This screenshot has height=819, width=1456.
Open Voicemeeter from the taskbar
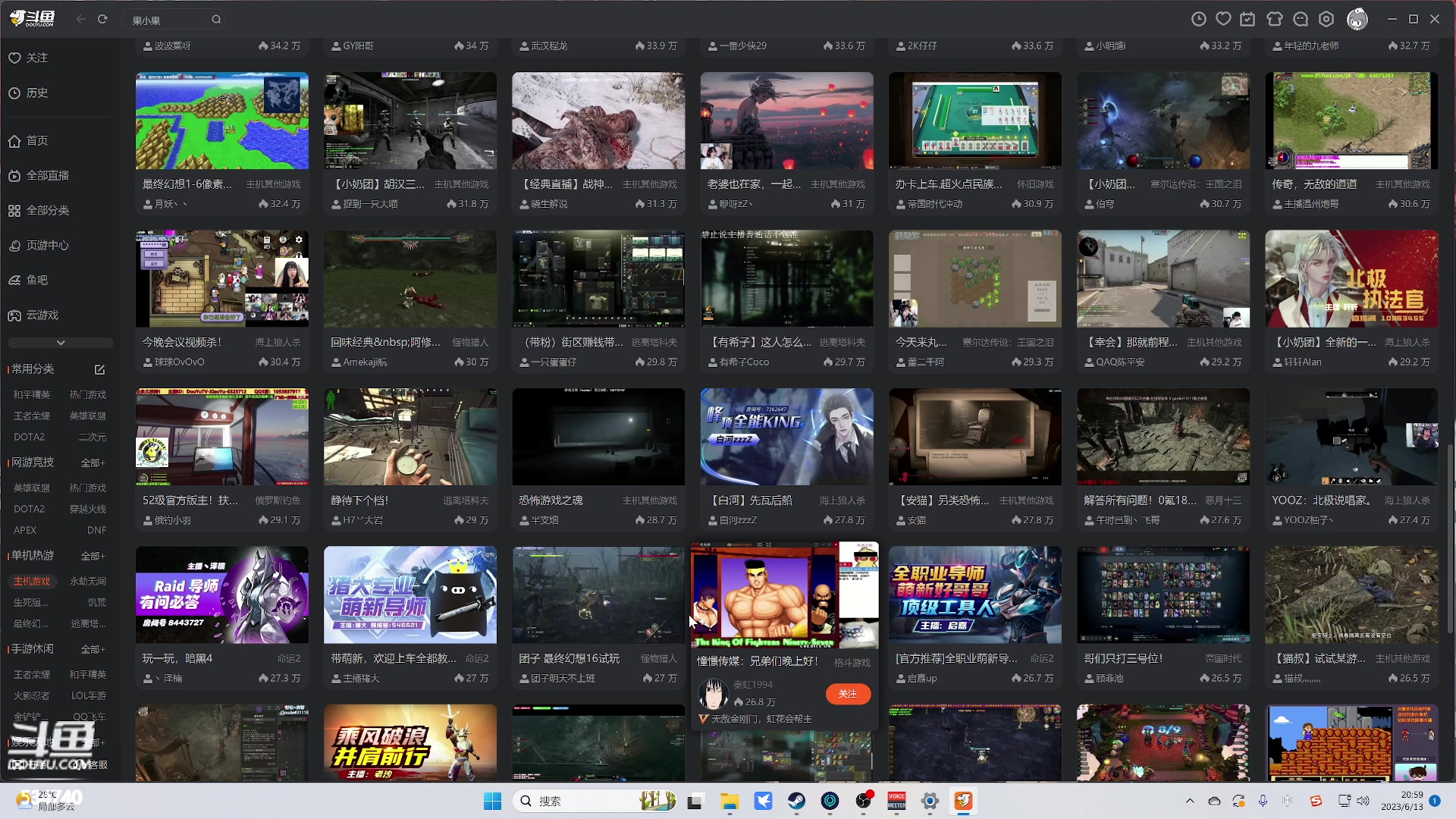[896, 801]
